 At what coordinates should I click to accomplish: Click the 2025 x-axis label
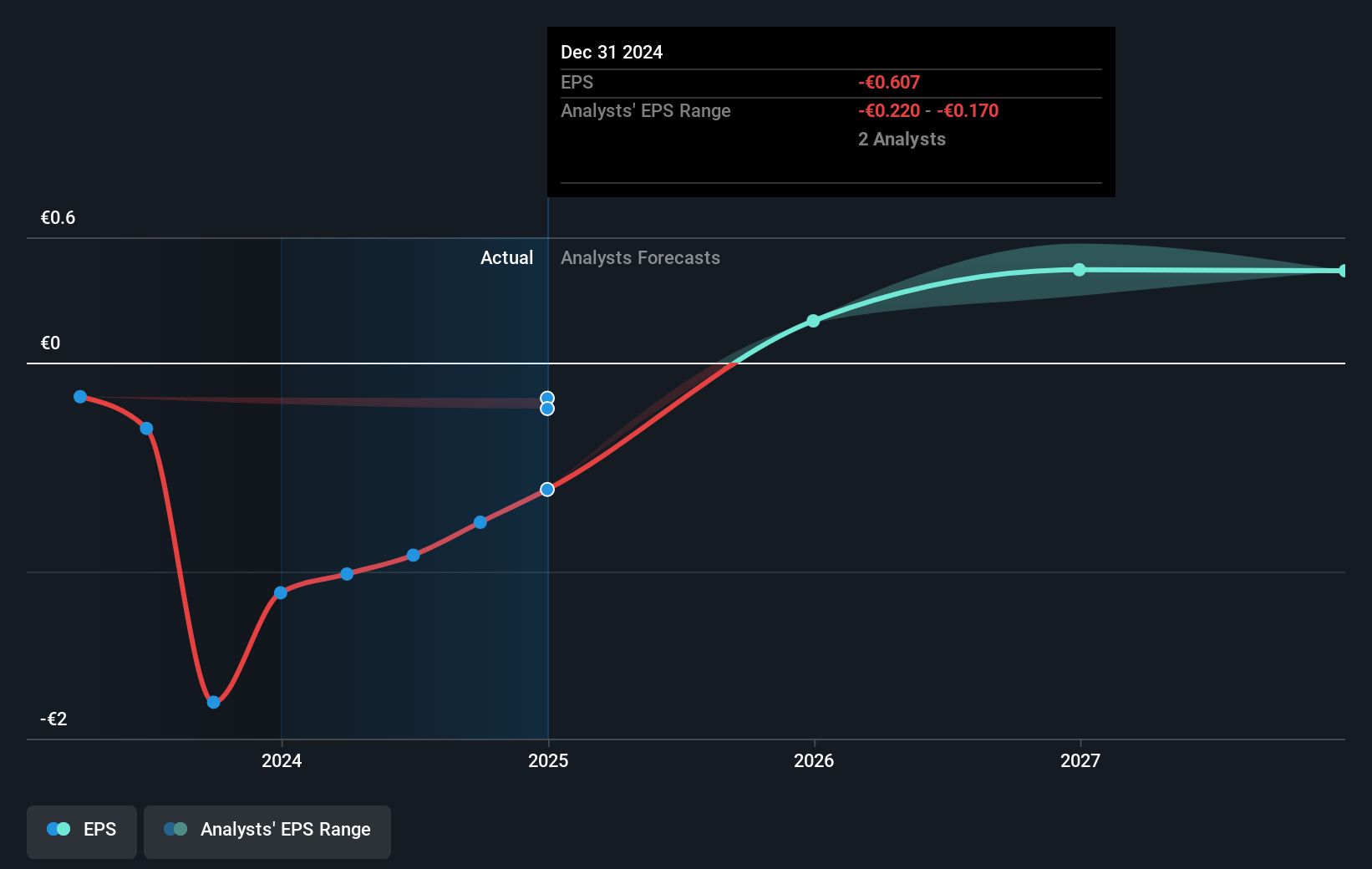coord(548,760)
